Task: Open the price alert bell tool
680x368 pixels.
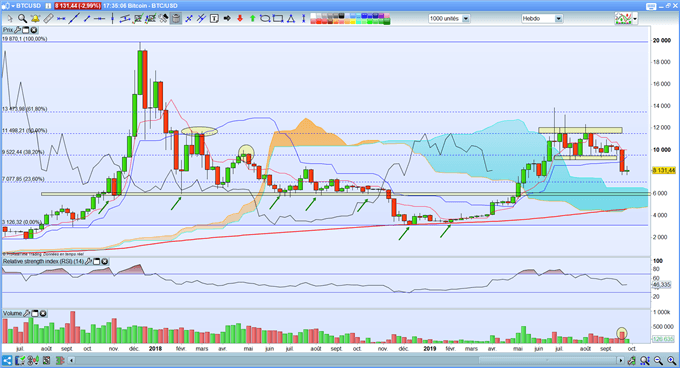Action: [x=35, y=18]
